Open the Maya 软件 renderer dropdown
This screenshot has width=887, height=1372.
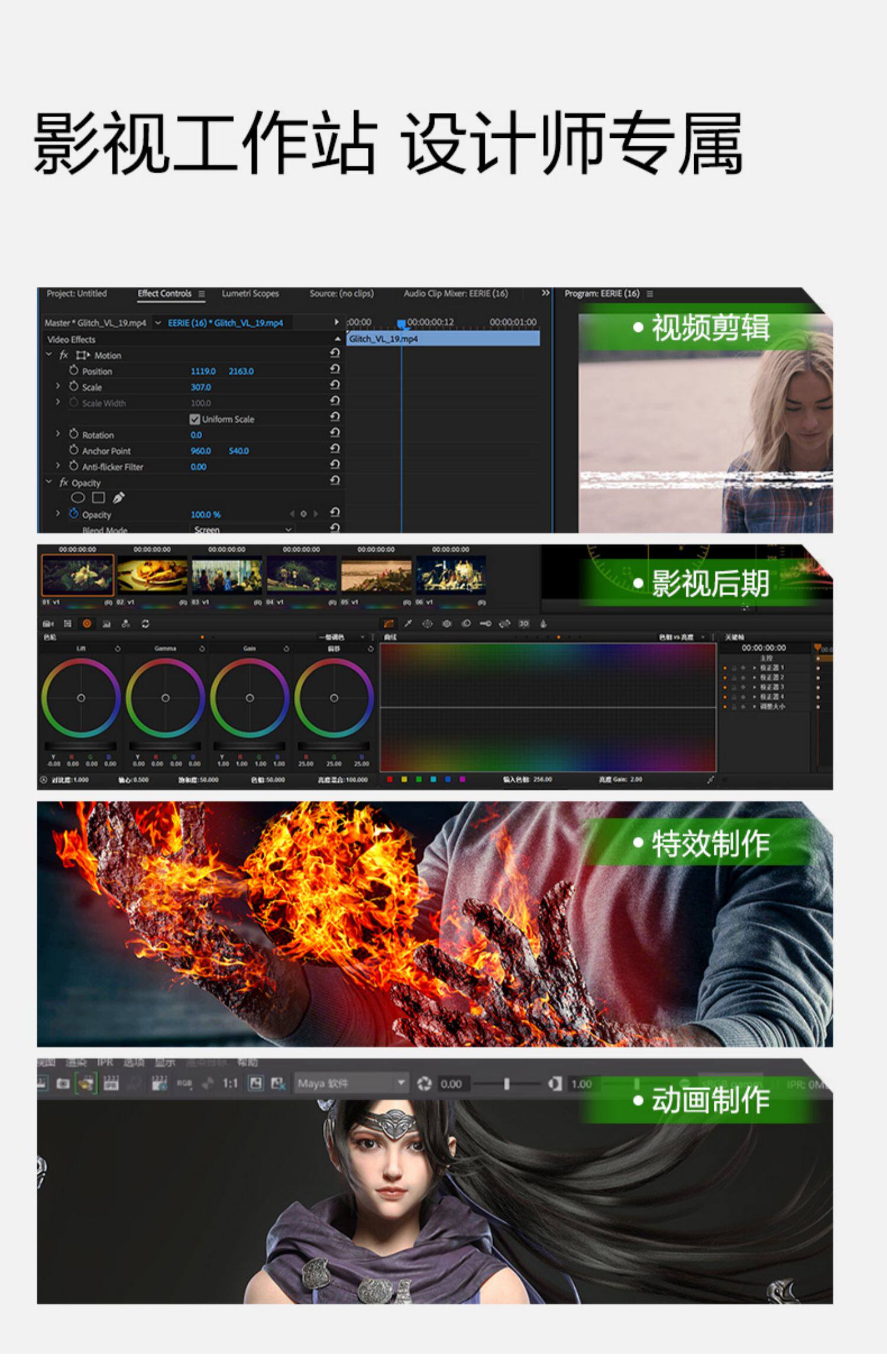(352, 1084)
